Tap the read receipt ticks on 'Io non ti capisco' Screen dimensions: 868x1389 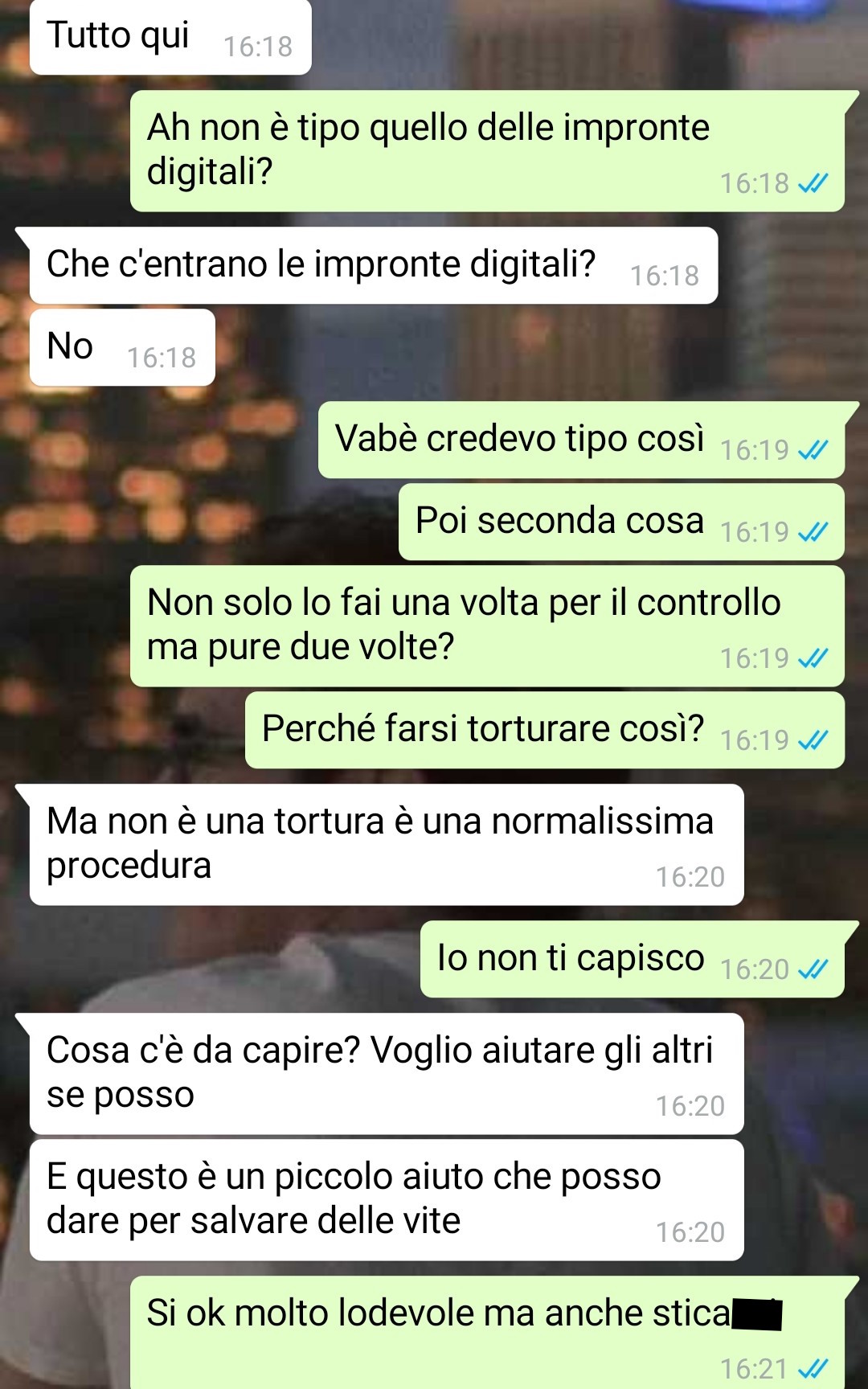(x=813, y=969)
